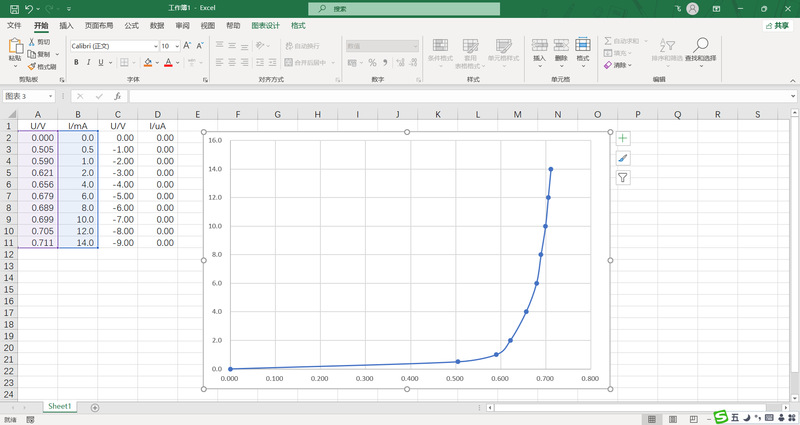The width and height of the screenshot is (800, 425).
Task: Decrease font size with smaller A icon
Action: pyautogui.click(x=199, y=46)
